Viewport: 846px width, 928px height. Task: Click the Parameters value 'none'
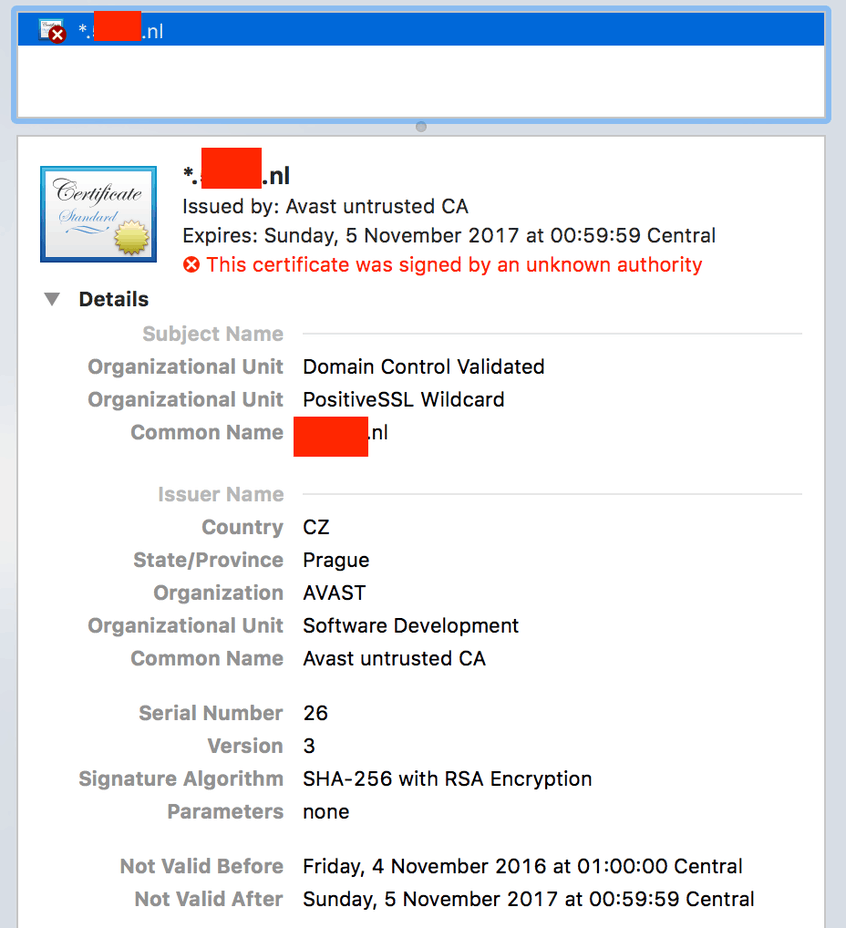(x=326, y=812)
